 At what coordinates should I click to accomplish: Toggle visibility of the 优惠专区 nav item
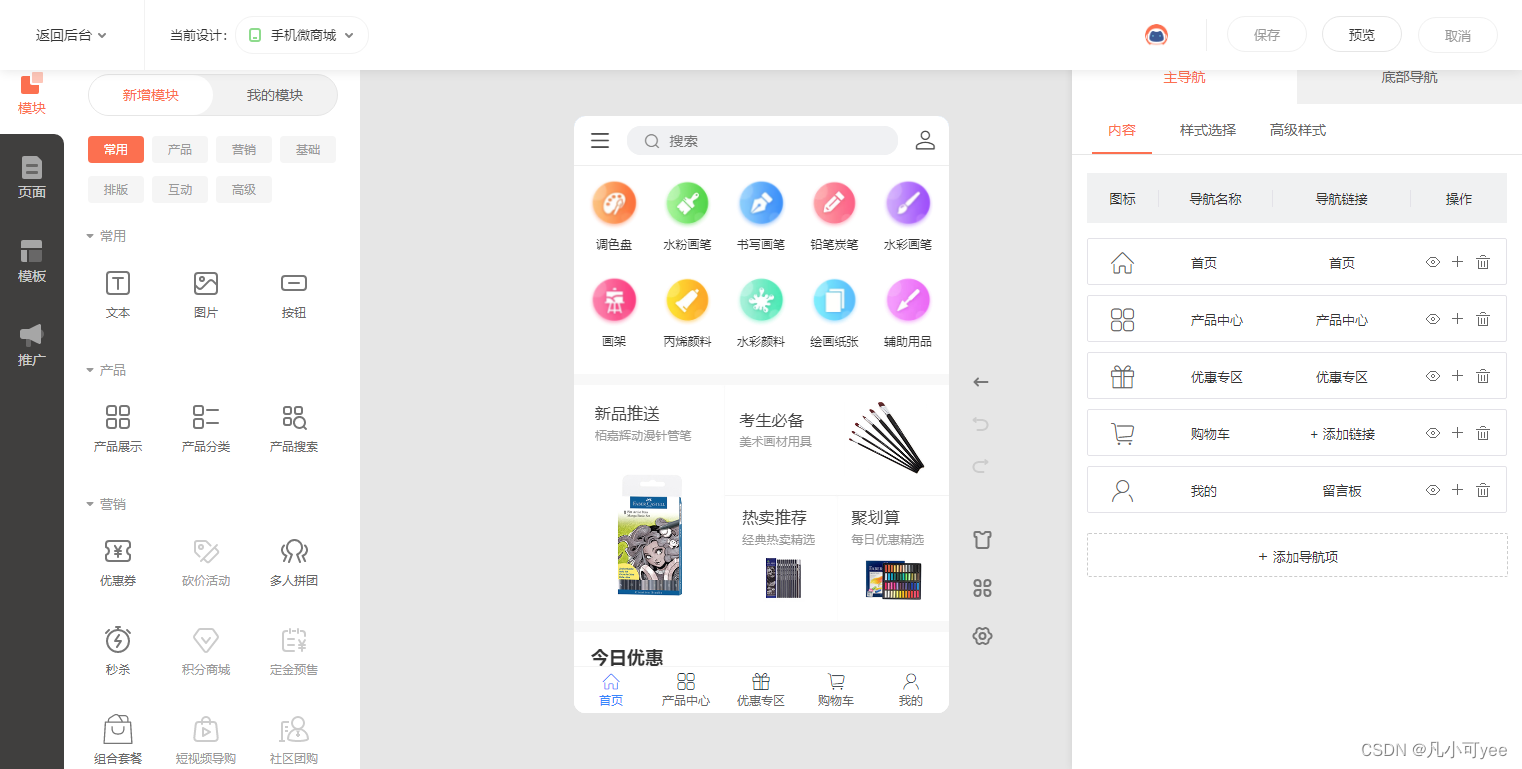tap(1433, 376)
